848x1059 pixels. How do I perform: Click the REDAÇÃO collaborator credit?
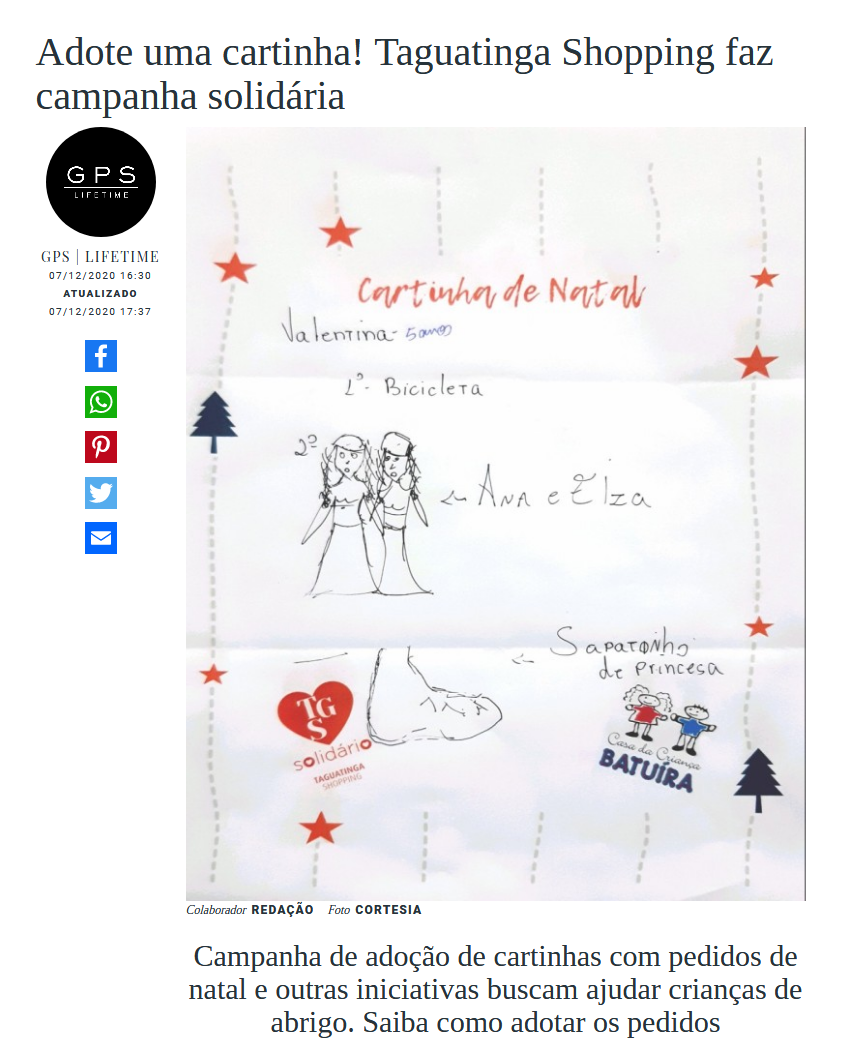click(x=282, y=910)
